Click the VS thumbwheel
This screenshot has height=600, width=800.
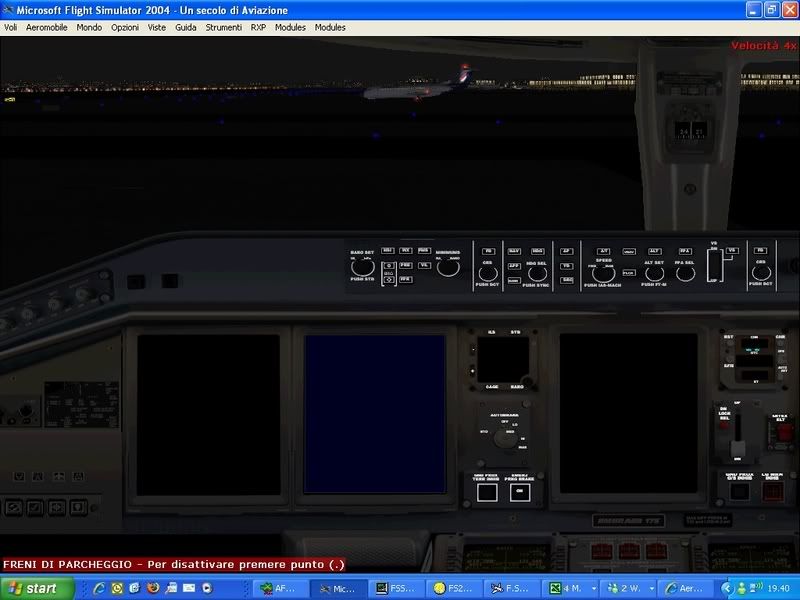click(x=715, y=265)
